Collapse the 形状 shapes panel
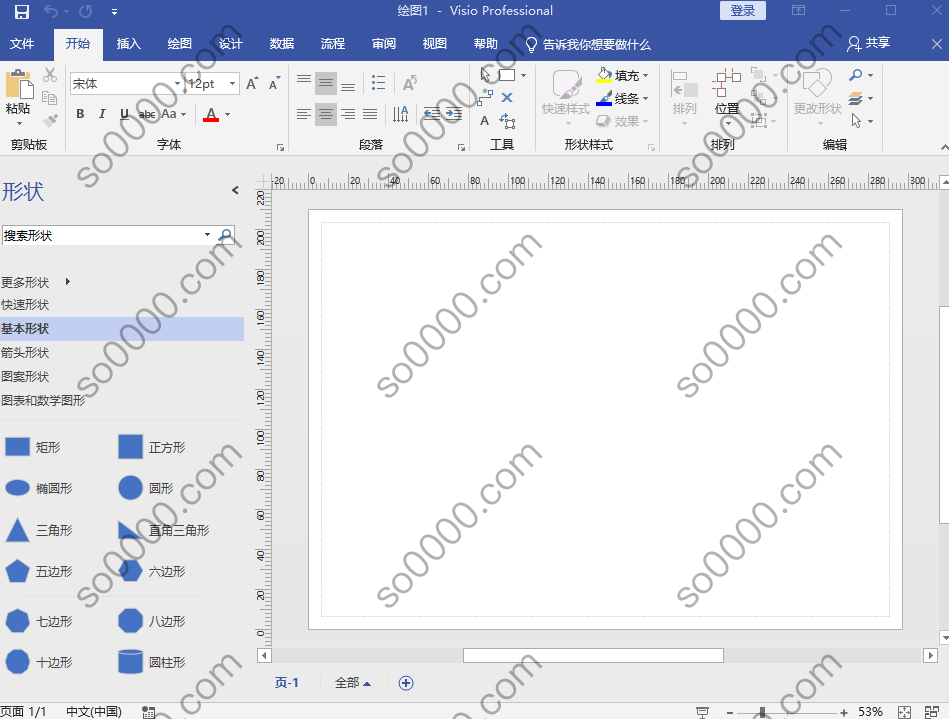The height and width of the screenshot is (719, 949). [235, 190]
